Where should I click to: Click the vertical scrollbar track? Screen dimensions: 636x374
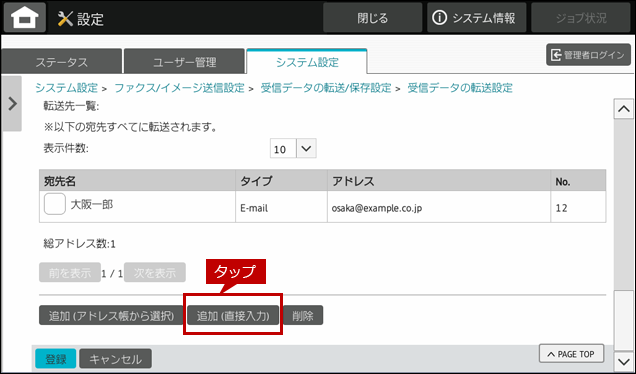(x=623, y=235)
